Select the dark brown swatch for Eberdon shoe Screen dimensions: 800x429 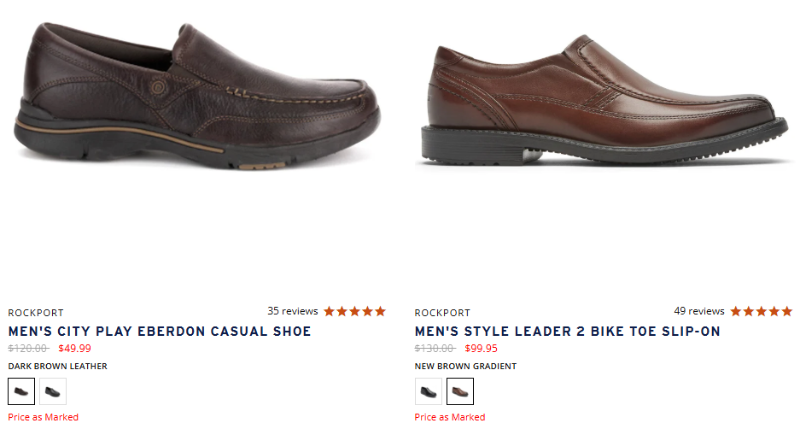pos(21,392)
